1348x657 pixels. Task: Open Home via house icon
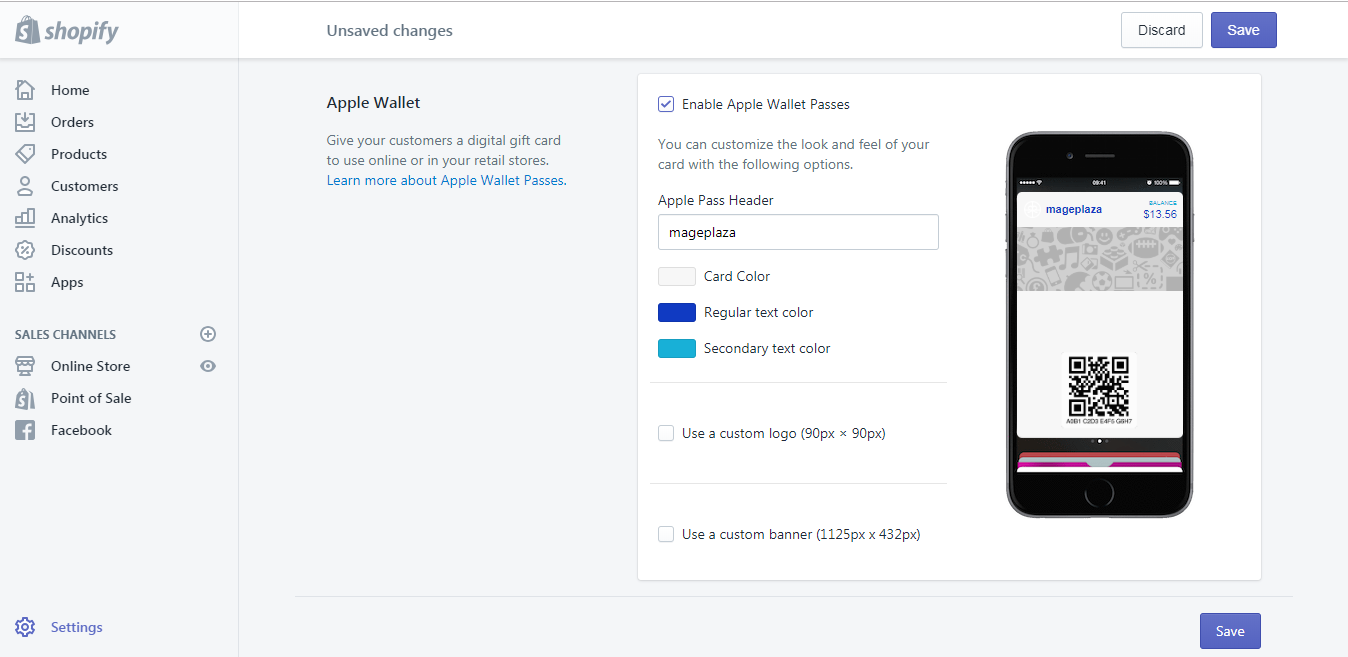25,90
